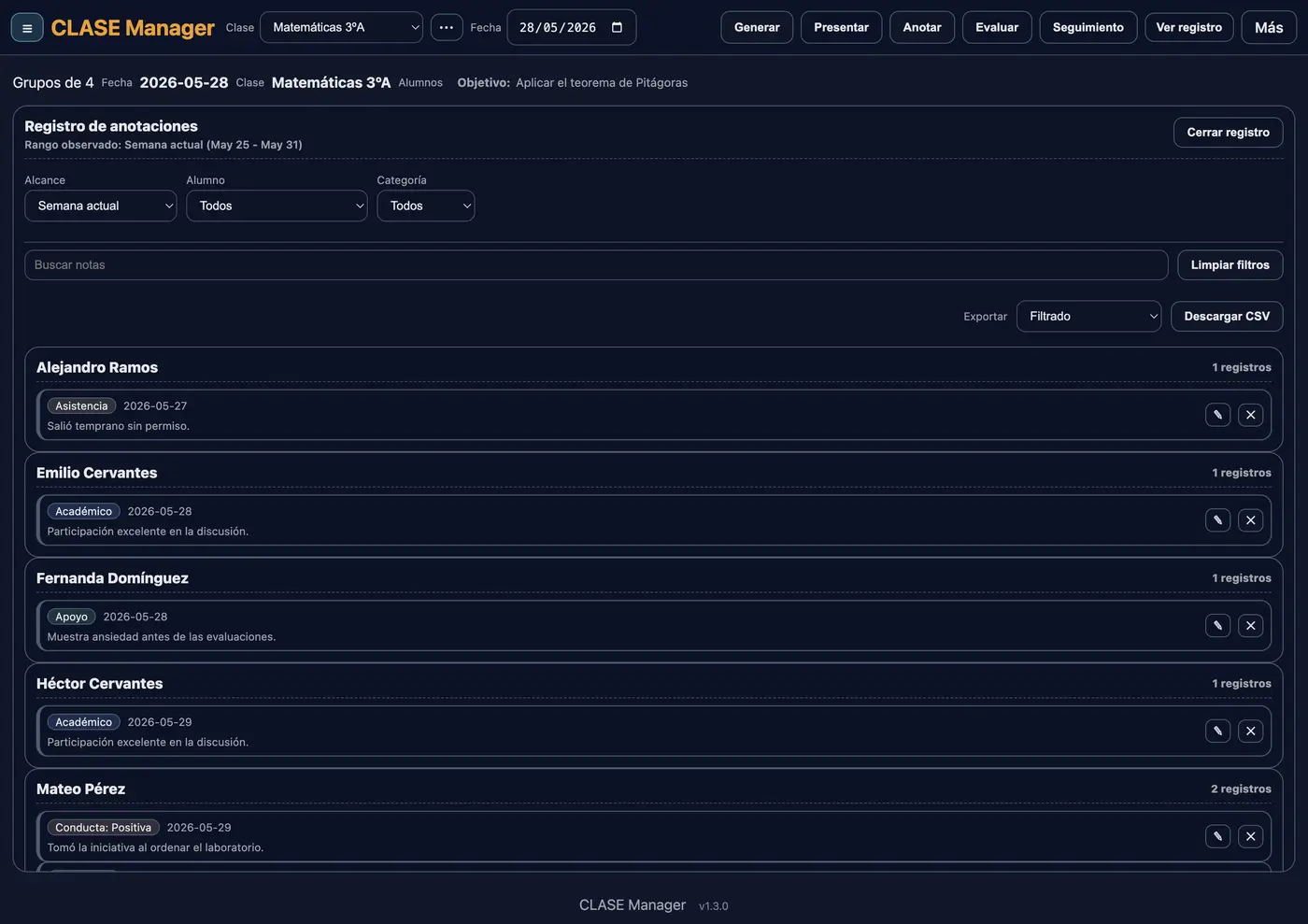
Task: Click '2 registros' count for Mateo Pérez
Action: [1241, 789]
